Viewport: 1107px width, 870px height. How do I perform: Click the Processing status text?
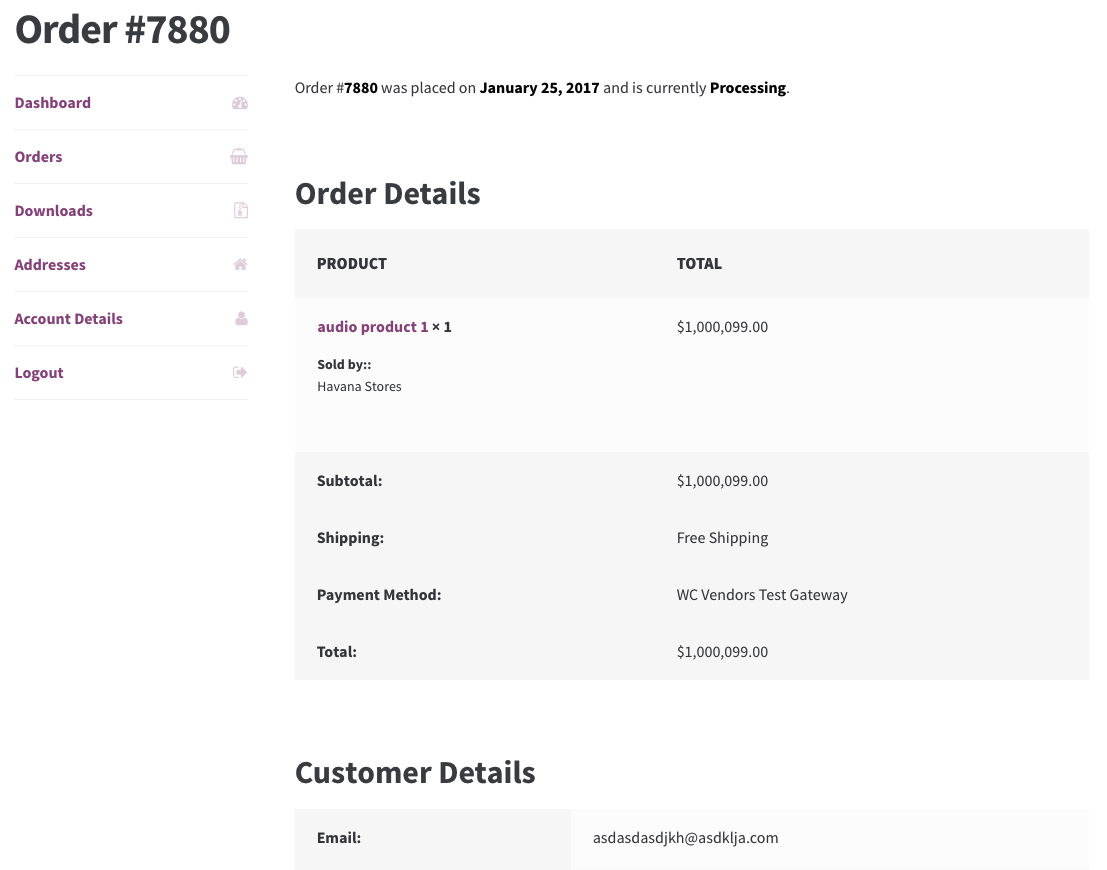[748, 88]
